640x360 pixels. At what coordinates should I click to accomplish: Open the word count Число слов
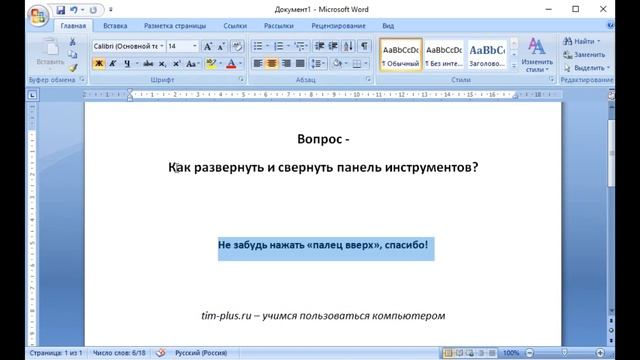click(x=119, y=353)
